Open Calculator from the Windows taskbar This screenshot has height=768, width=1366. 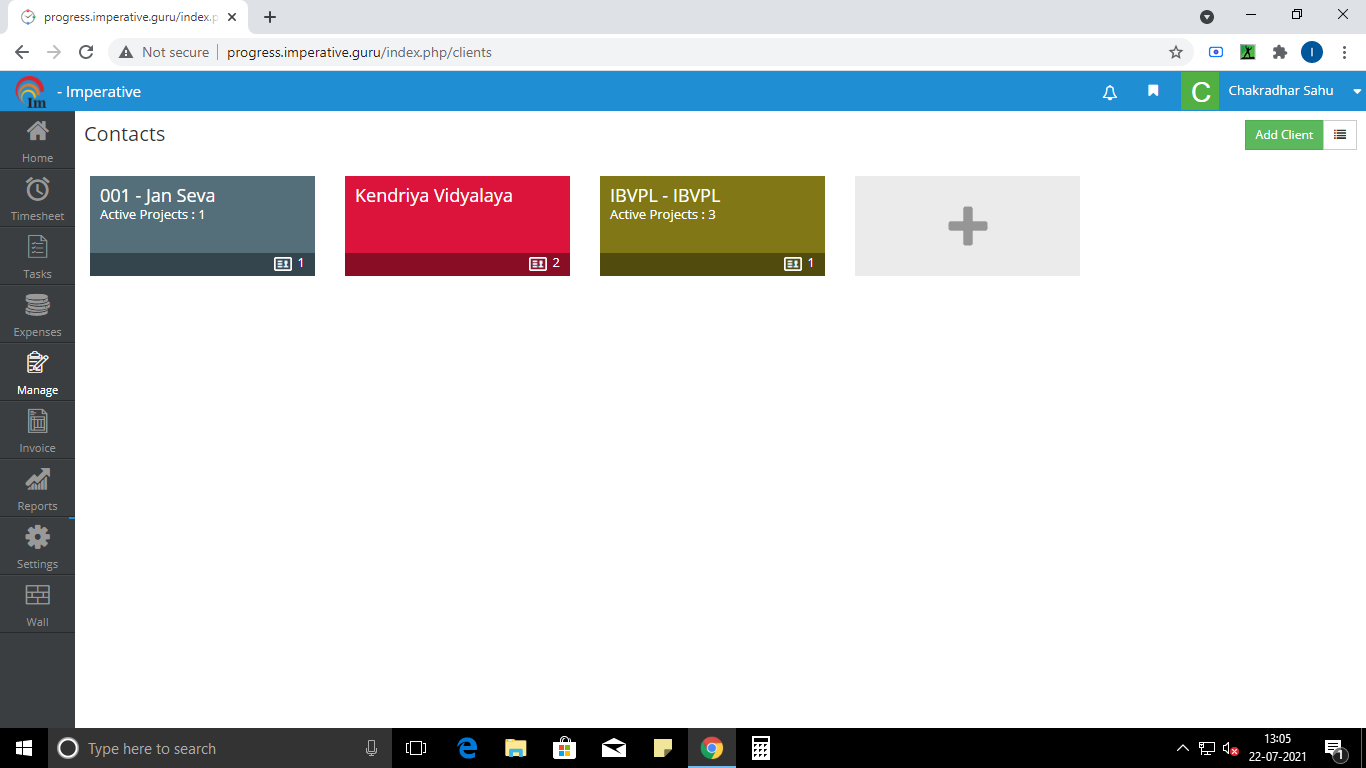pos(760,748)
